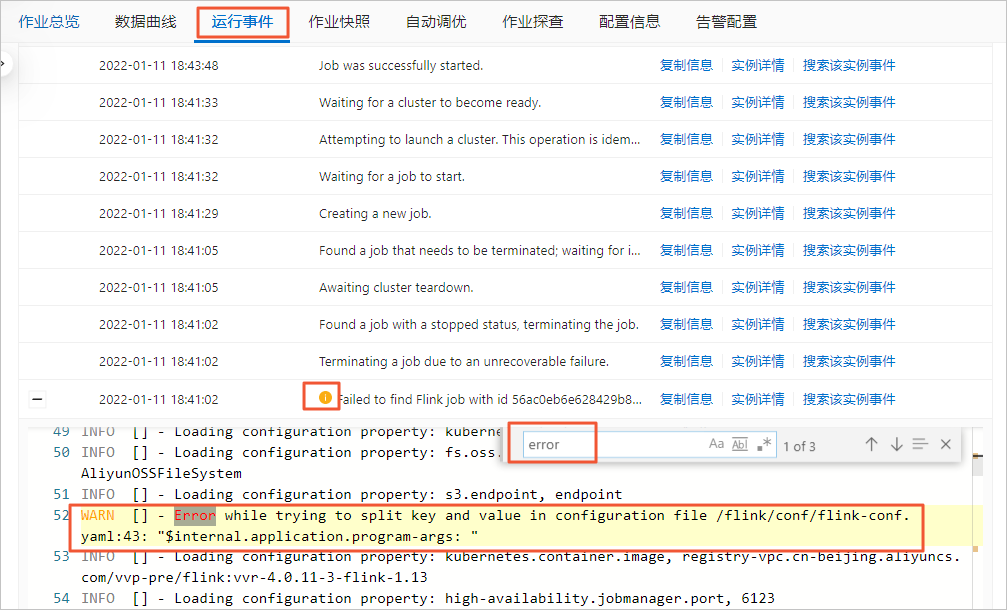Open the 作业快照 tab

click(339, 22)
